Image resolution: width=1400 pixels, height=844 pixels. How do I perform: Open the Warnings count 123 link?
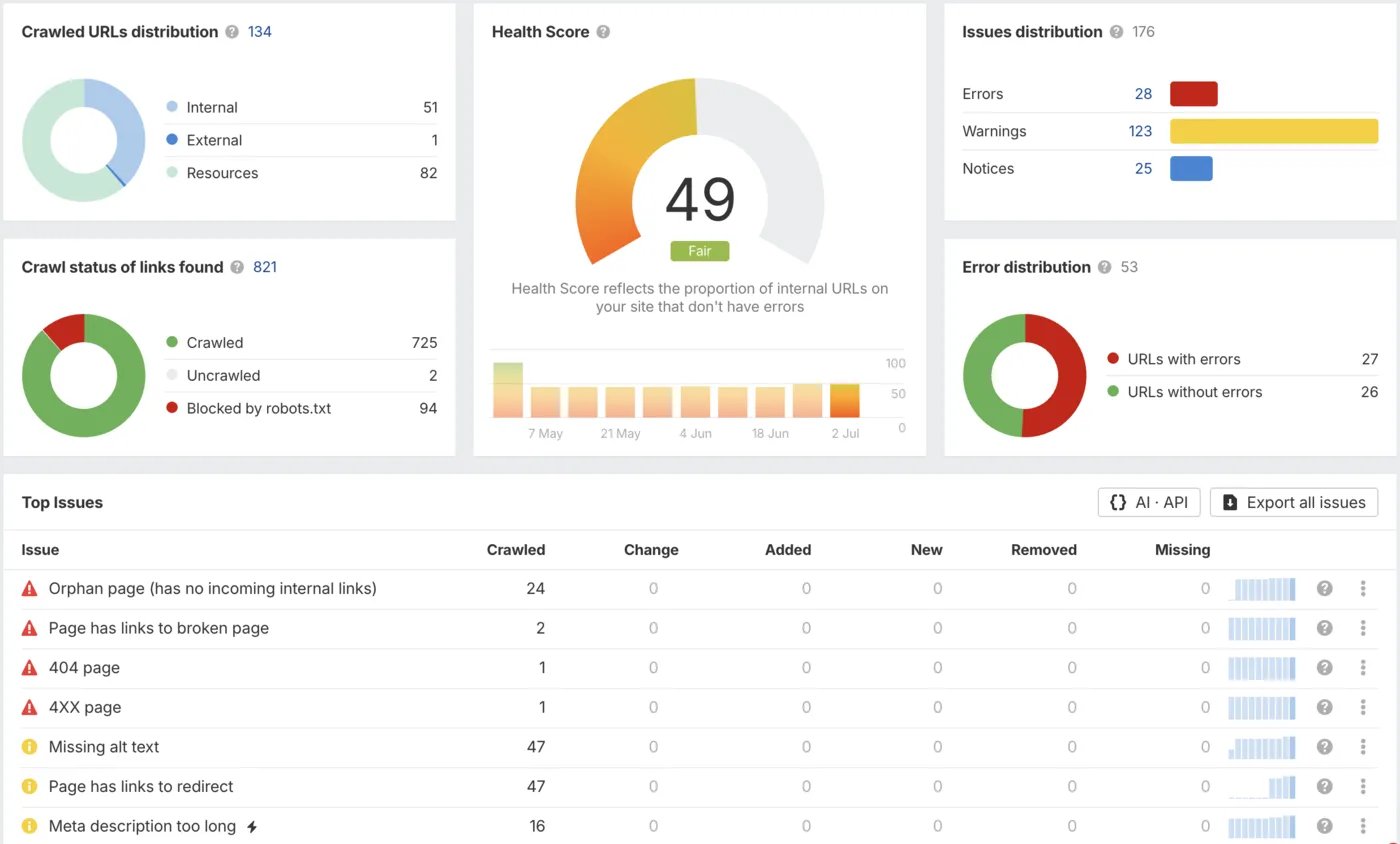(1140, 131)
